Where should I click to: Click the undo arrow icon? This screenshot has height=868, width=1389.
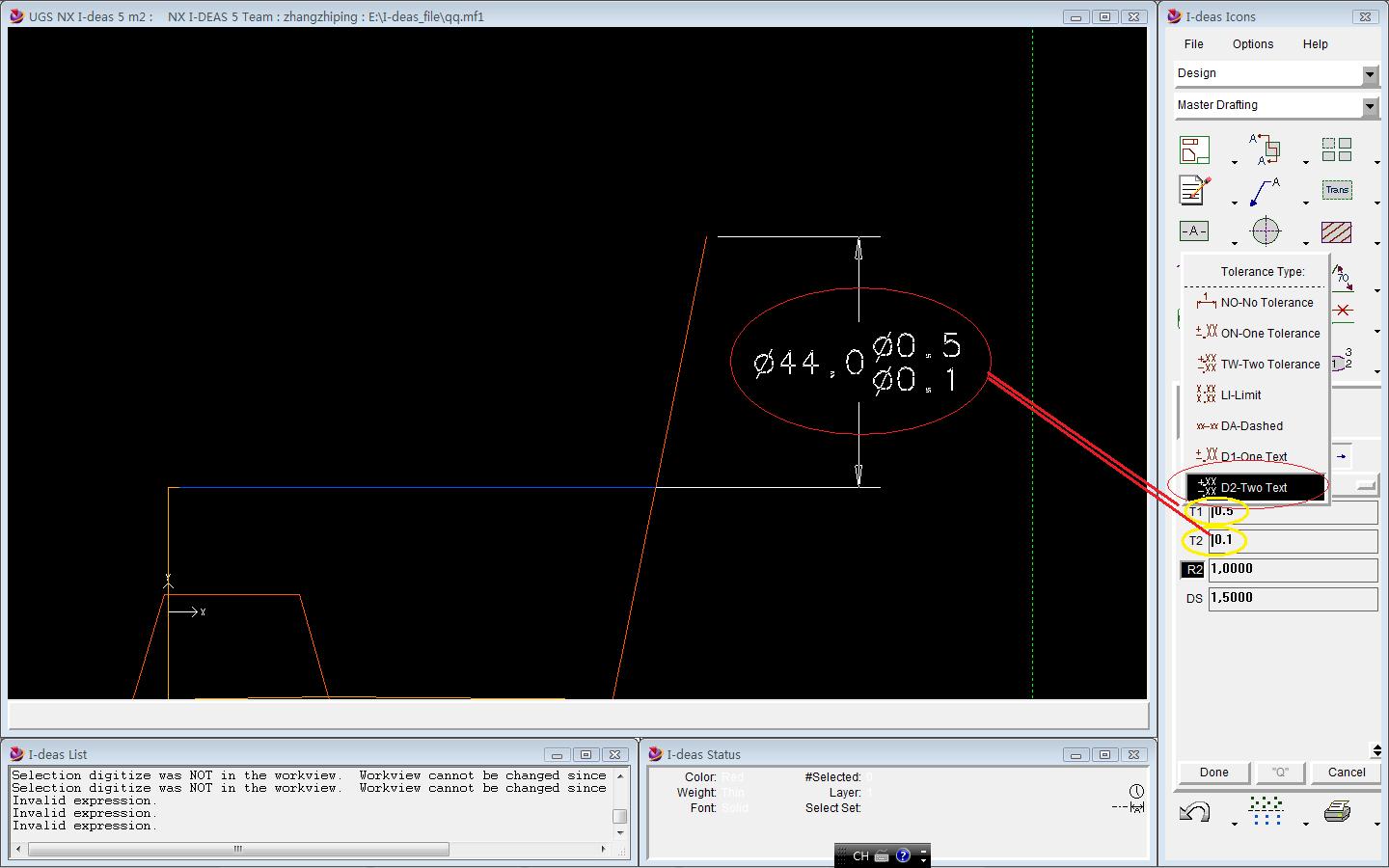[1194, 812]
